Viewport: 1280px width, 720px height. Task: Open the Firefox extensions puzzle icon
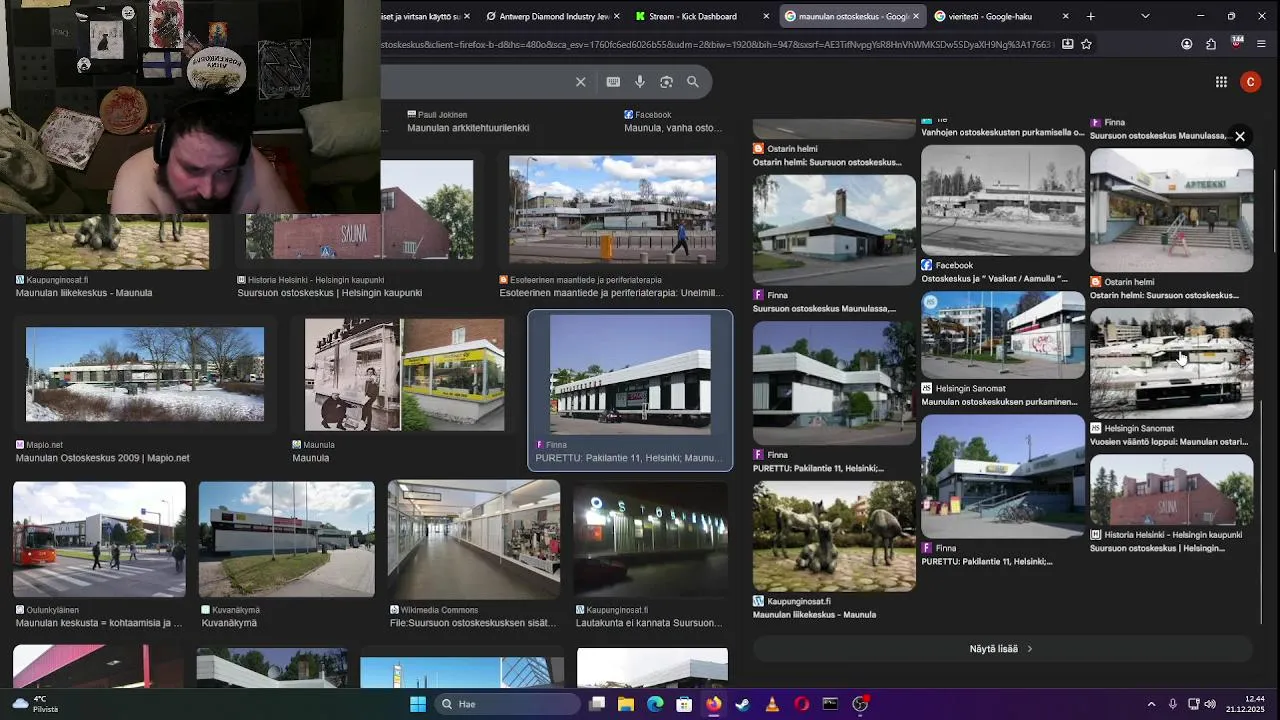point(1211,44)
